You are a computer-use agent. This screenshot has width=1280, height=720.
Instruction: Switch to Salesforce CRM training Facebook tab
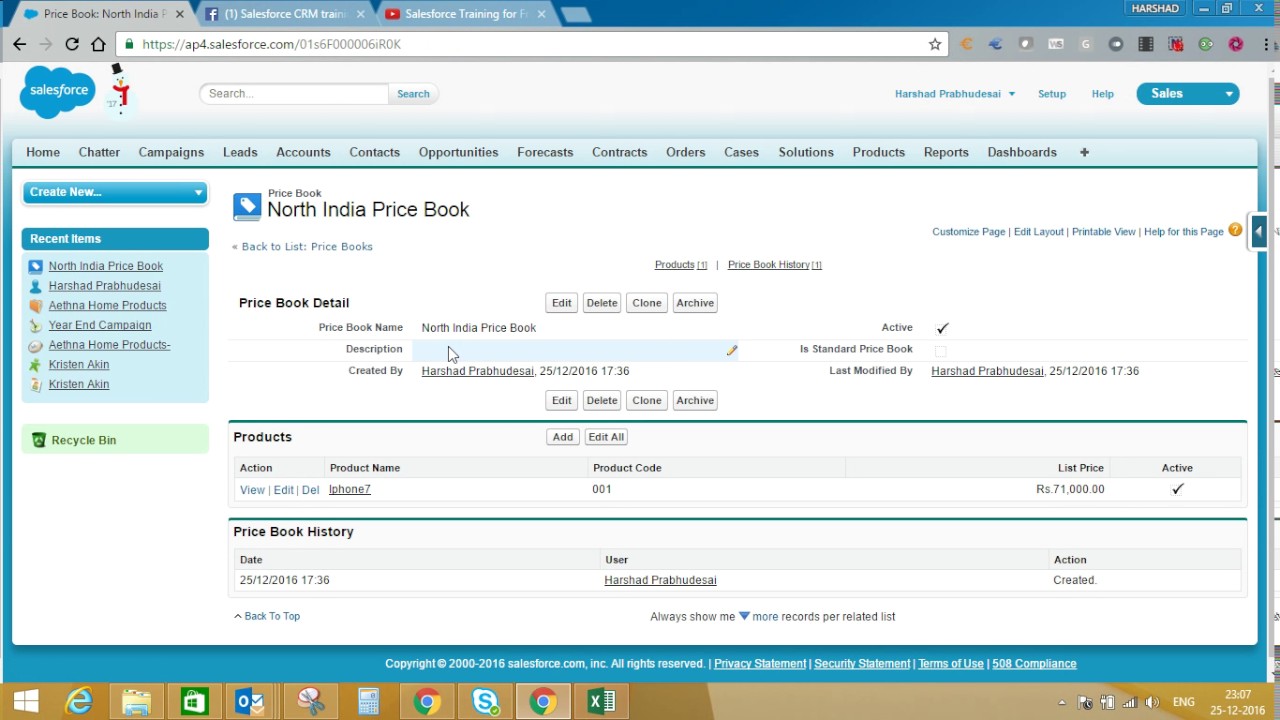click(287, 14)
